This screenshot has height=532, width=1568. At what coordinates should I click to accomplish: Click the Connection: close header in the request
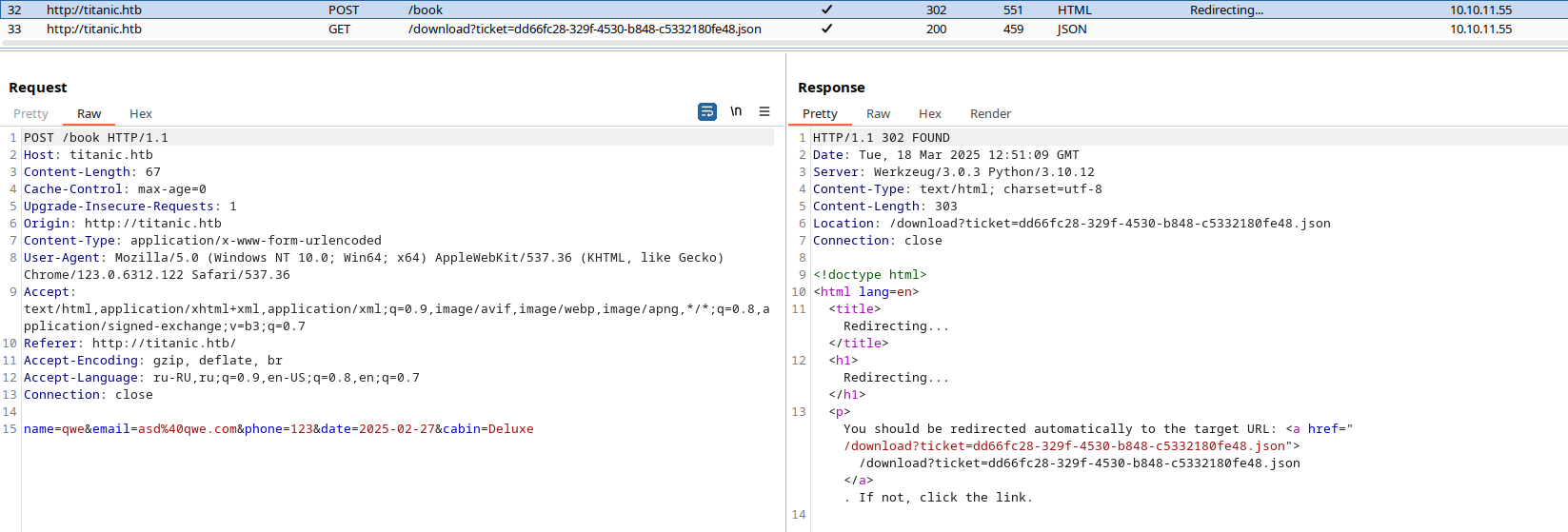coord(89,394)
